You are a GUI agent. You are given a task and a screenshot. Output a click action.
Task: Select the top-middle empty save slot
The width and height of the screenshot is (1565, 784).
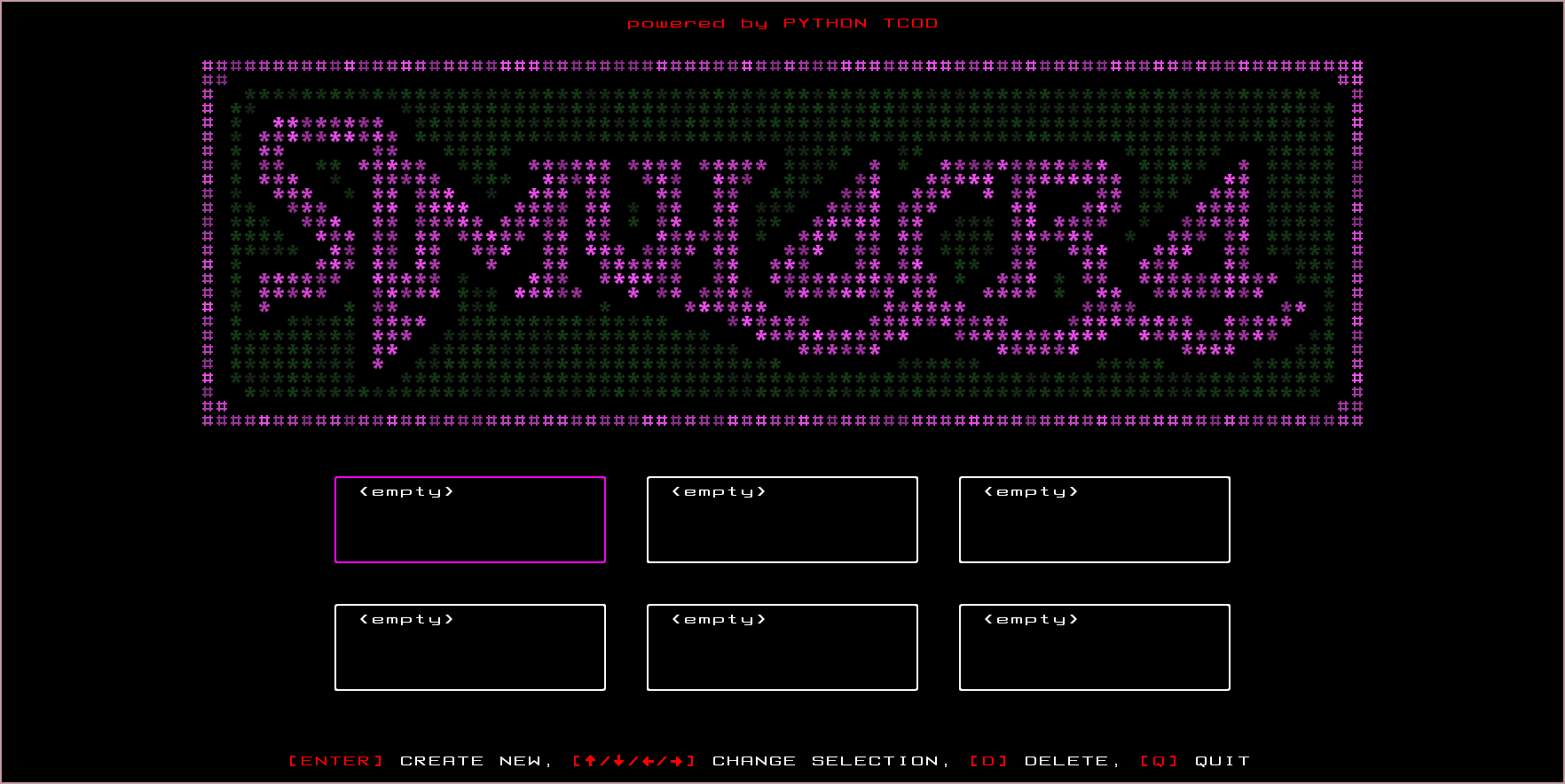(782, 520)
